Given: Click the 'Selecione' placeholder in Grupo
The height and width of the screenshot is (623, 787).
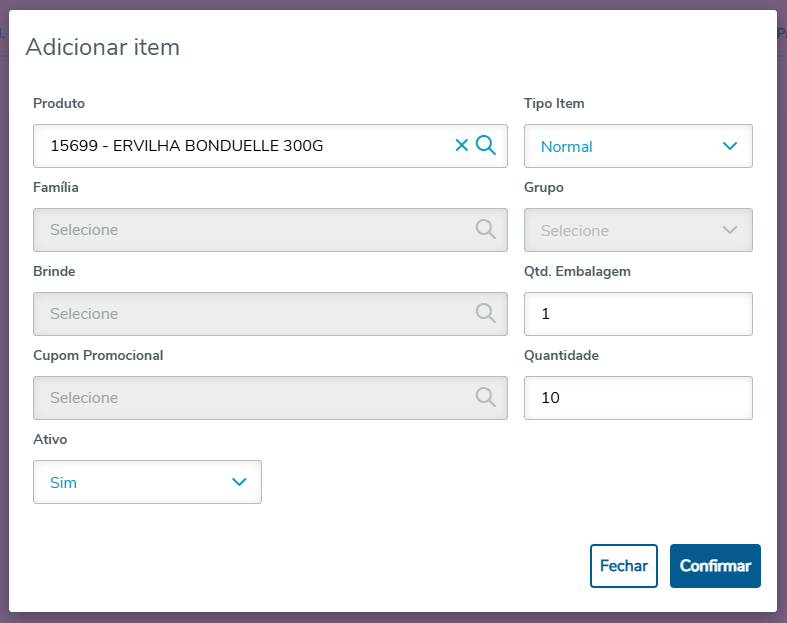Looking at the screenshot, I should [x=575, y=230].
